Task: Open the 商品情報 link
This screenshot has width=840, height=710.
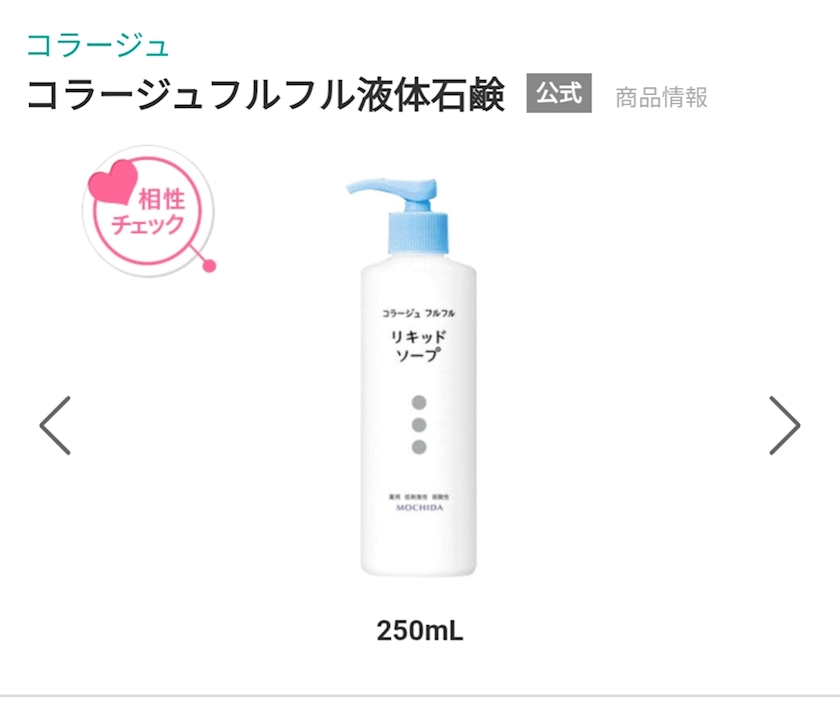Action: click(x=661, y=98)
